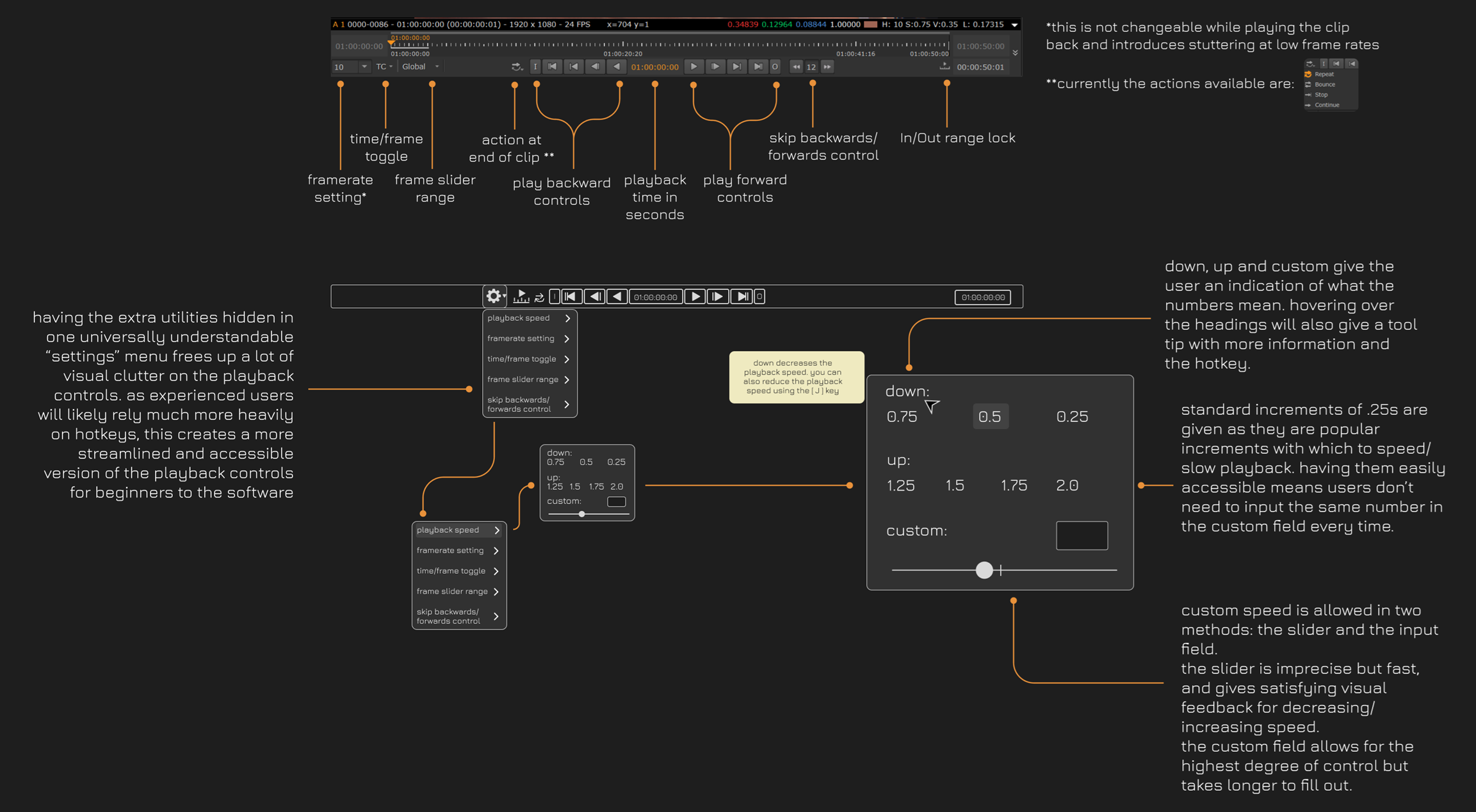Image resolution: width=1476 pixels, height=812 pixels.
Task: Open the Global frame slider range dropdown
Action: 420,67
